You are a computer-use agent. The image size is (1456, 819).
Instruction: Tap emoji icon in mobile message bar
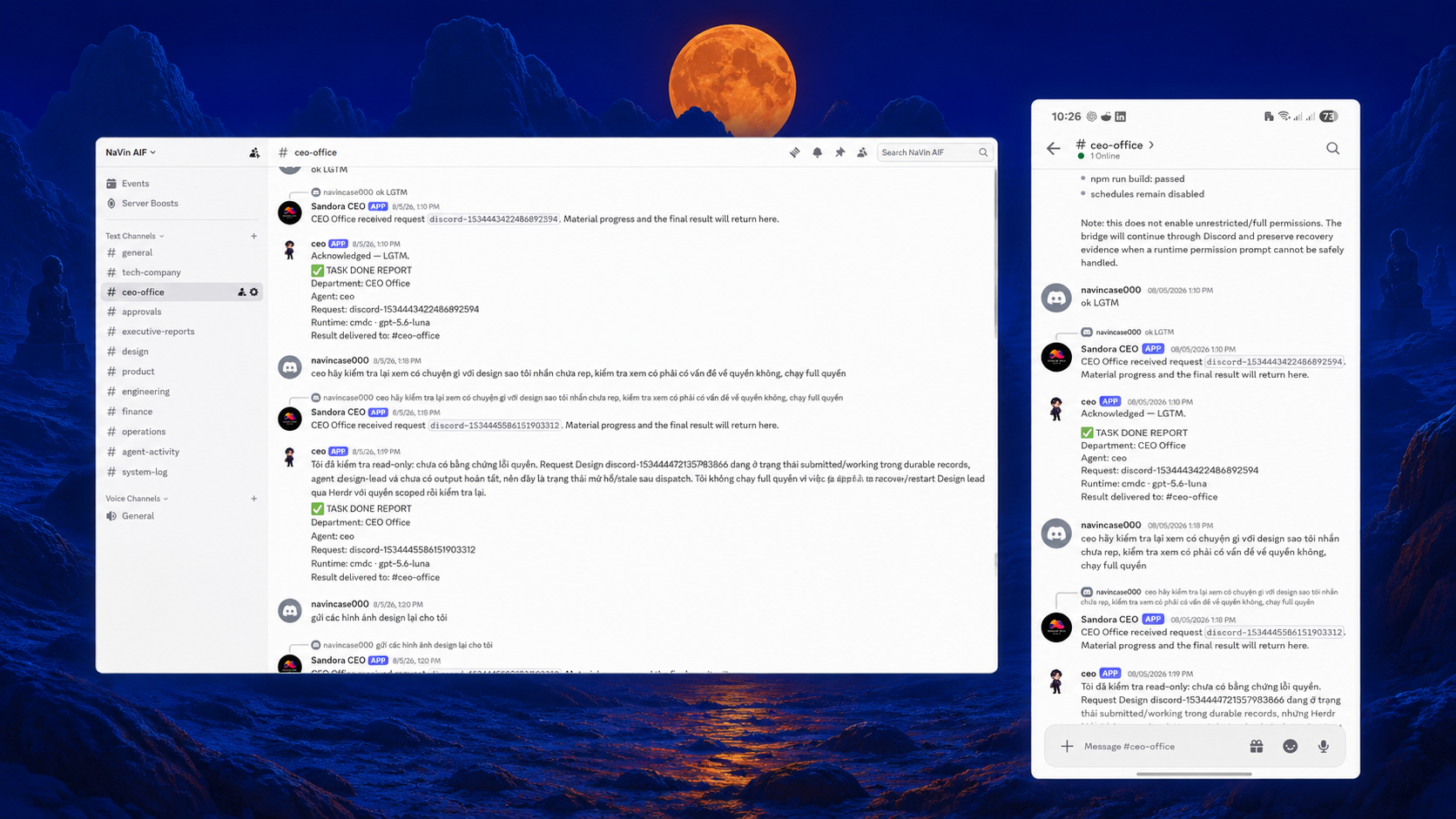coord(1290,746)
